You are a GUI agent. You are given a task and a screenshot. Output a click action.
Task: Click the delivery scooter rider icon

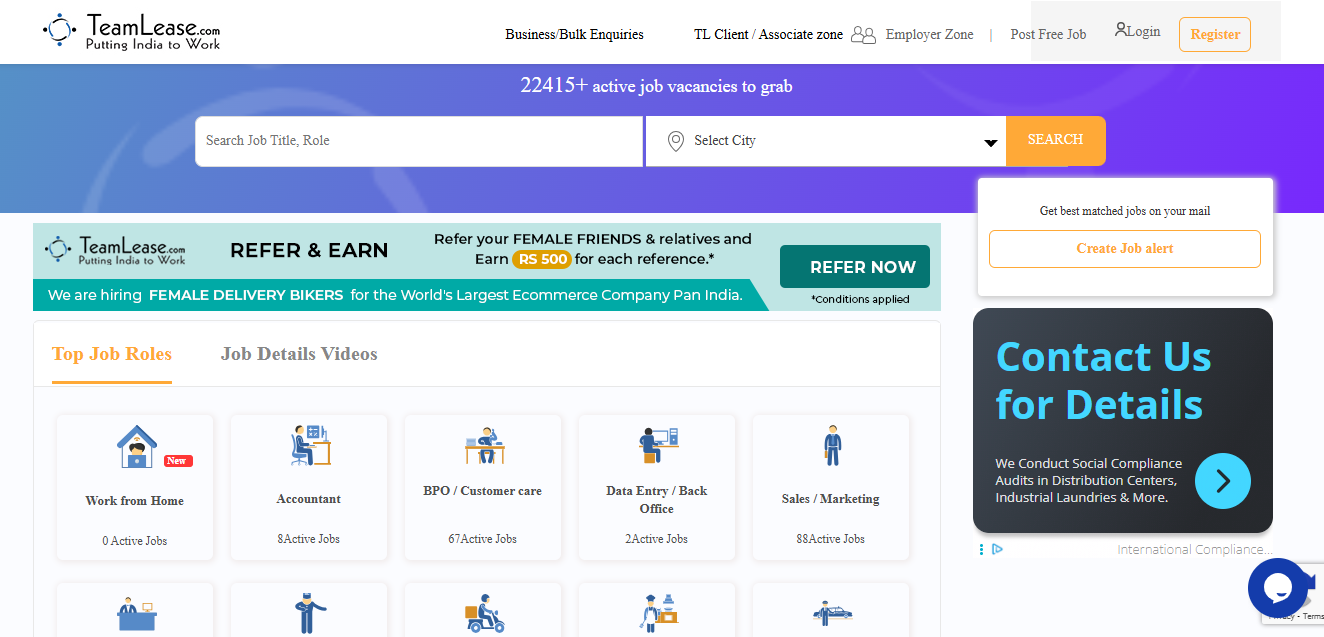[484, 613]
